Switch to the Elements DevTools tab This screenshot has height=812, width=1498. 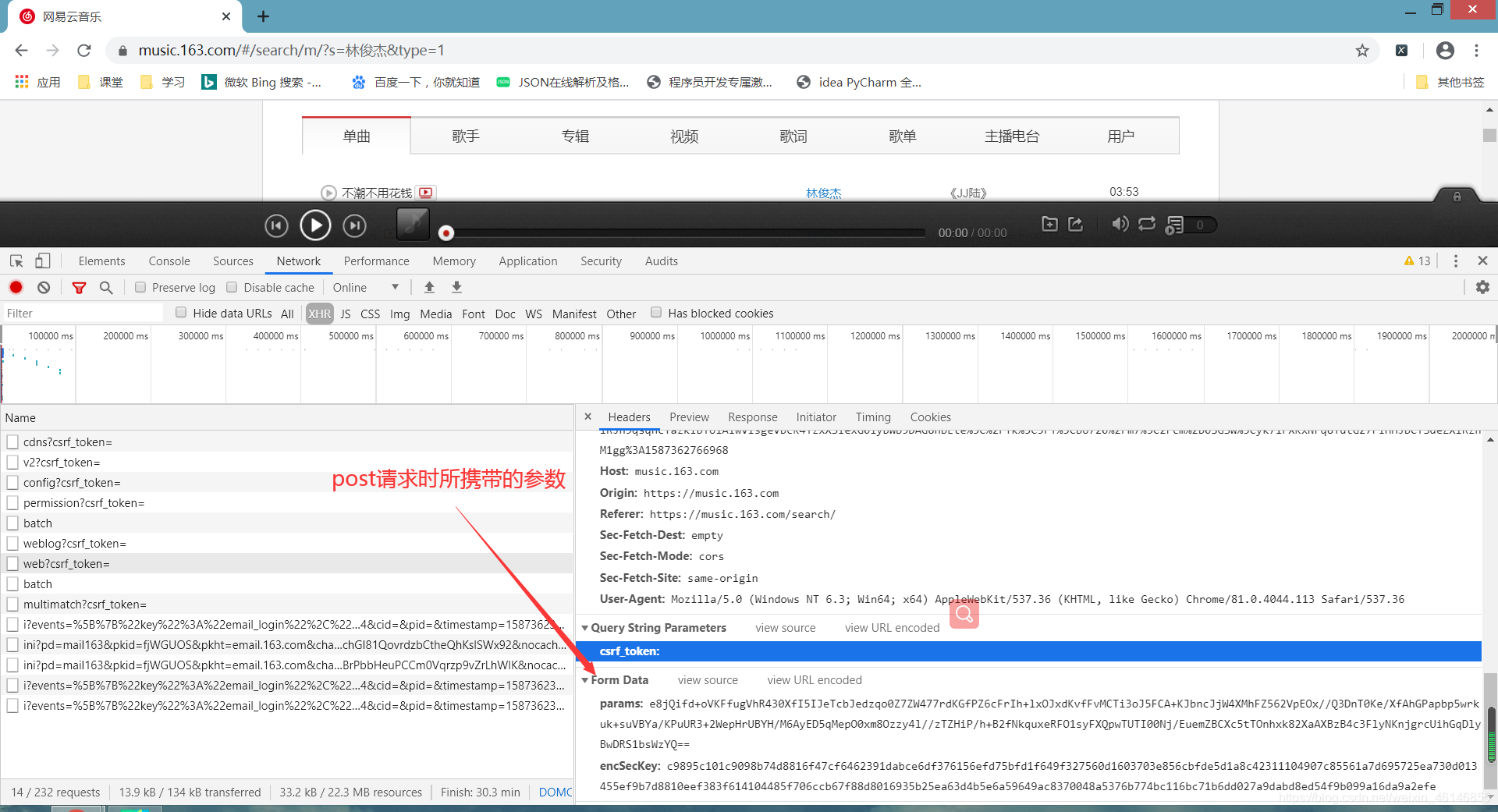[101, 261]
